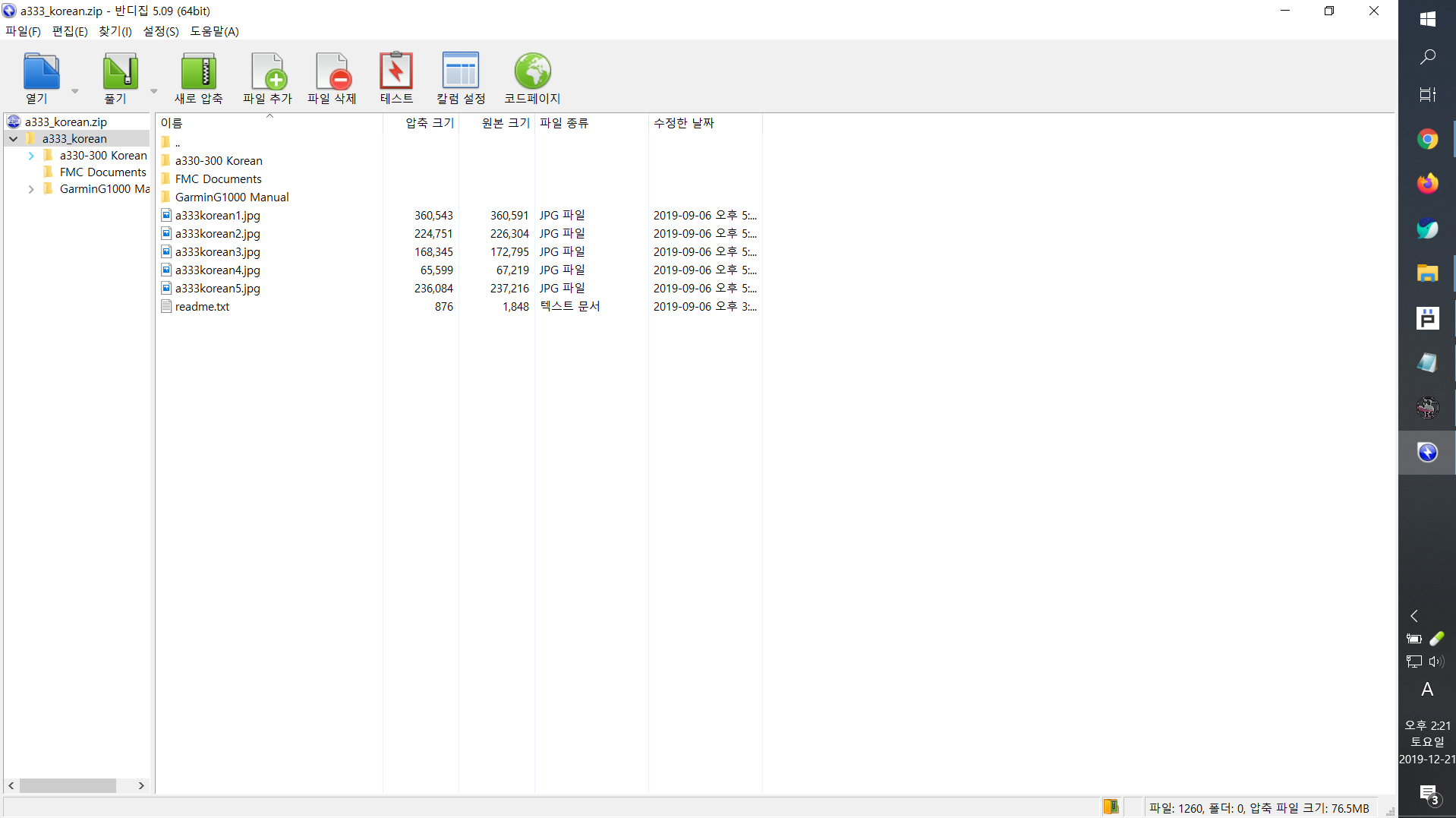Expand GarminG1000 Manual tree node
Image resolution: width=1456 pixels, height=818 pixels.
[31, 189]
